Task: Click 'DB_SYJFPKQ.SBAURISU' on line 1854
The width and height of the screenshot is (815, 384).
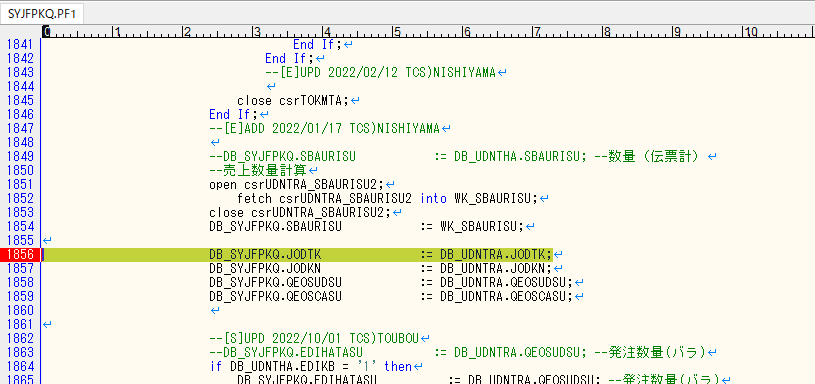Action: tap(275, 227)
